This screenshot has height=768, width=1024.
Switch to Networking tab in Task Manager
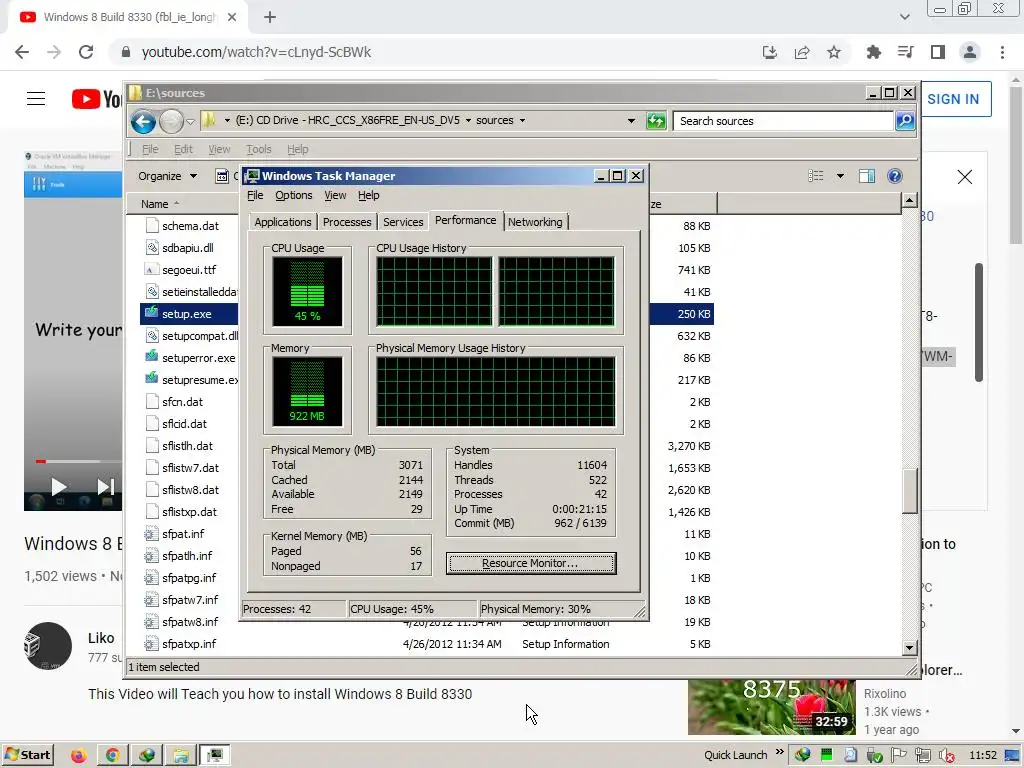(x=535, y=222)
